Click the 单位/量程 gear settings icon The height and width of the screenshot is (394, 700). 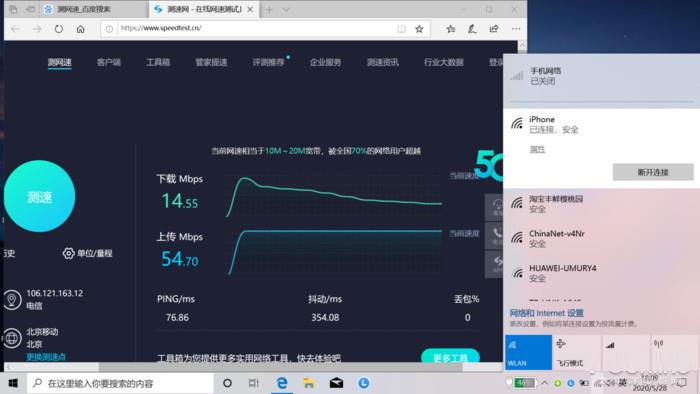[x=68, y=253]
